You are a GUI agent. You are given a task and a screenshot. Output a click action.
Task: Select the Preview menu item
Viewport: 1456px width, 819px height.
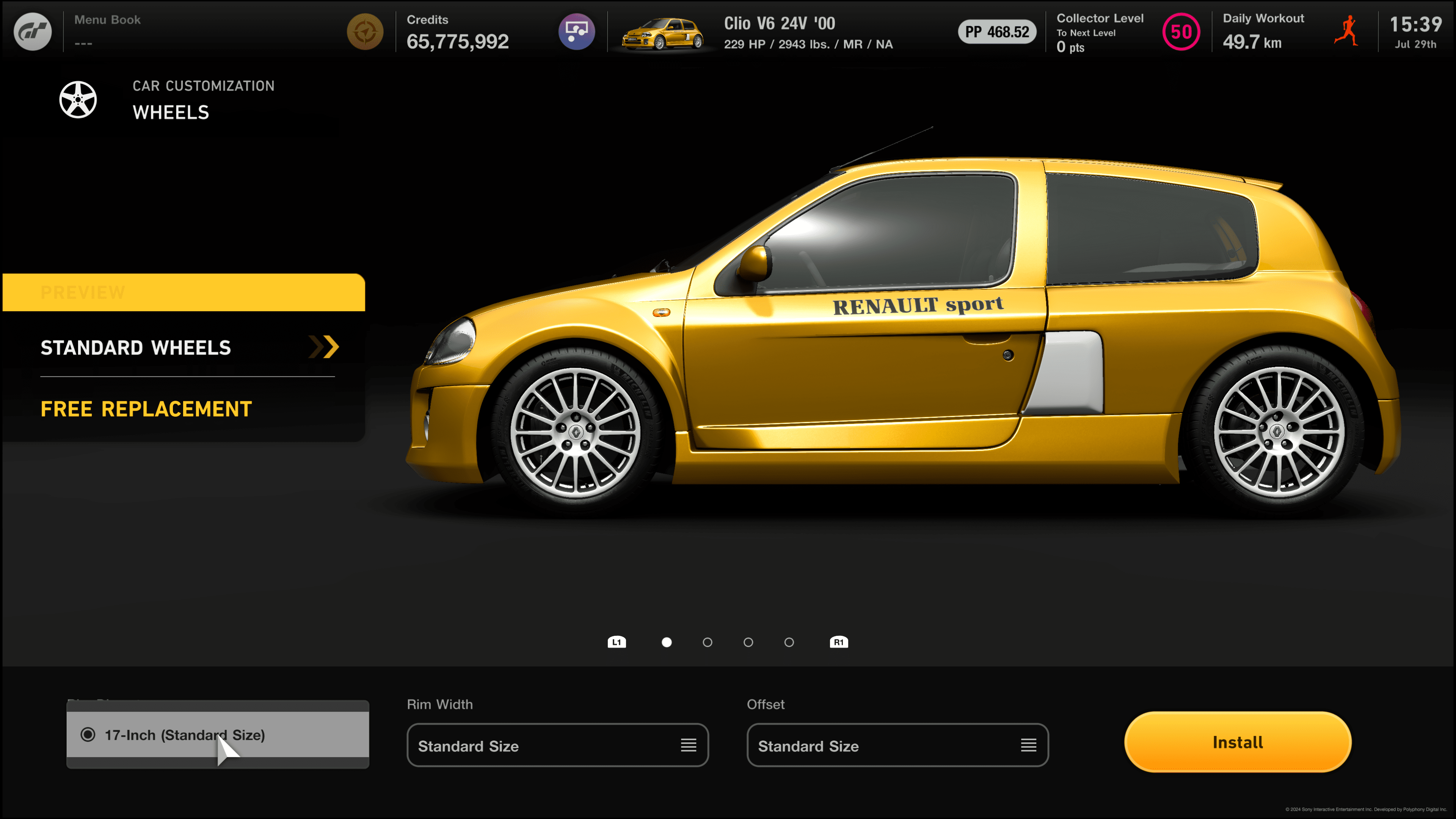tap(184, 292)
